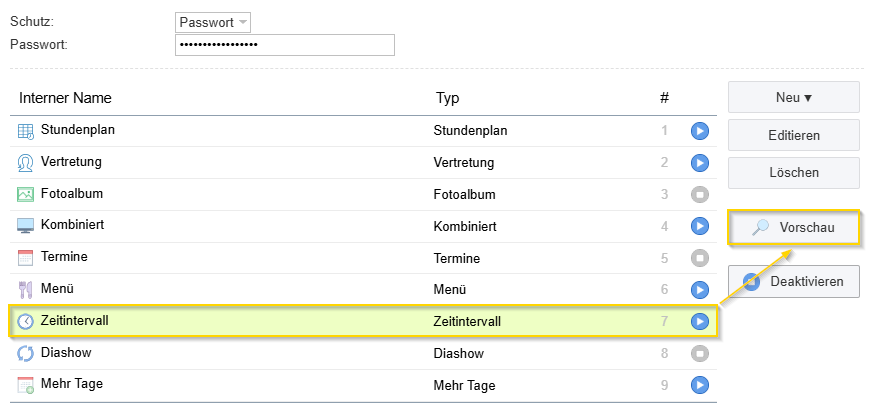Toggle the gray stop status of Fotoalbum
Viewport: 869px width, 418px height.
pos(700,195)
